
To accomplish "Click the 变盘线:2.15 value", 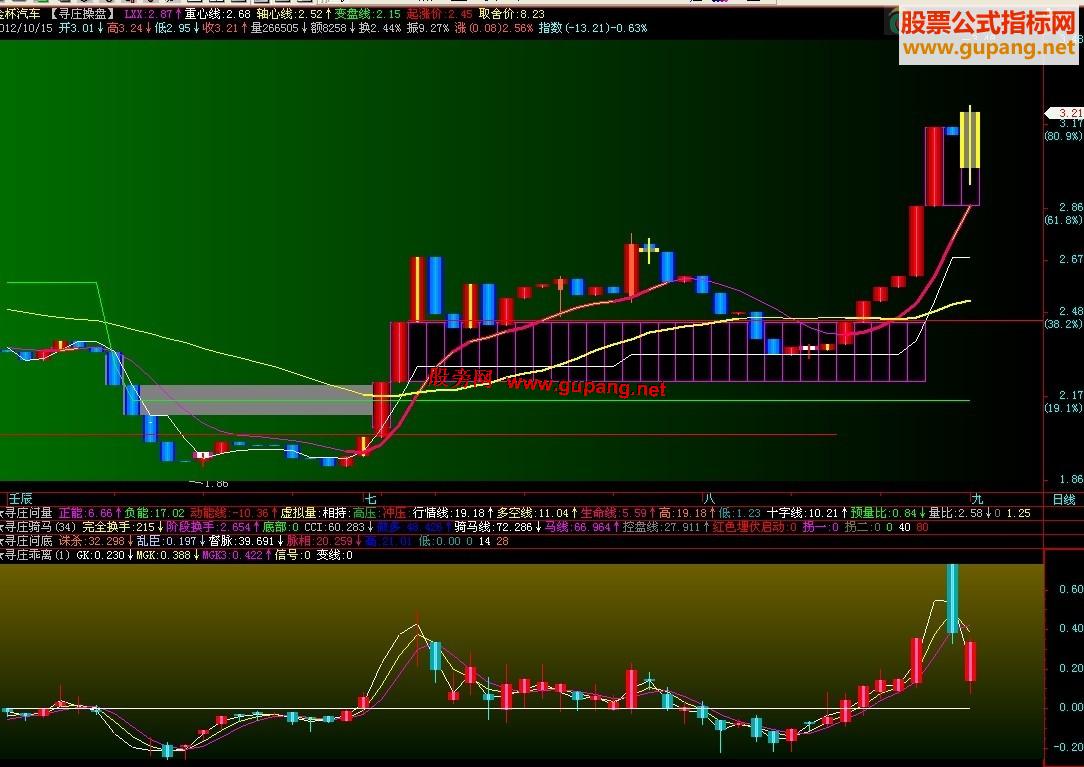I will (367, 14).
